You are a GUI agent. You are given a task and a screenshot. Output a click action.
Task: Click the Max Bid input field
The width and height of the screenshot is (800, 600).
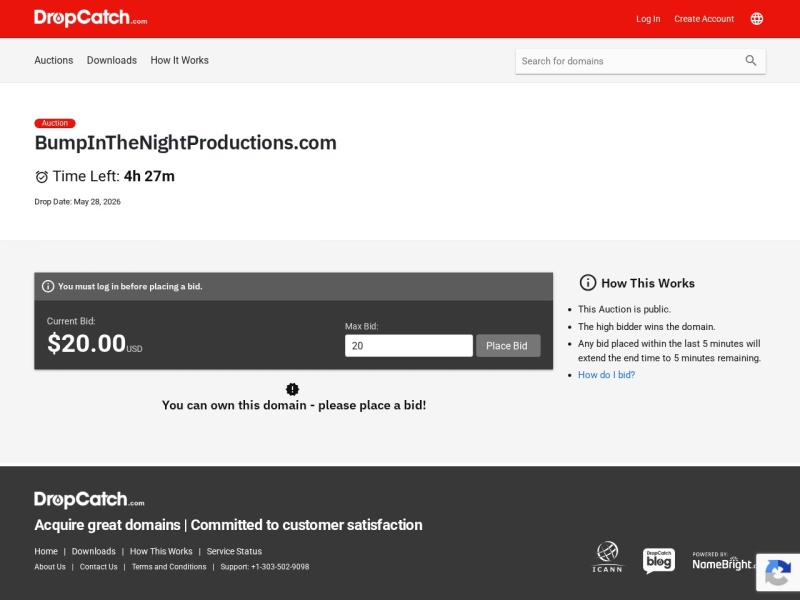coord(409,346)
